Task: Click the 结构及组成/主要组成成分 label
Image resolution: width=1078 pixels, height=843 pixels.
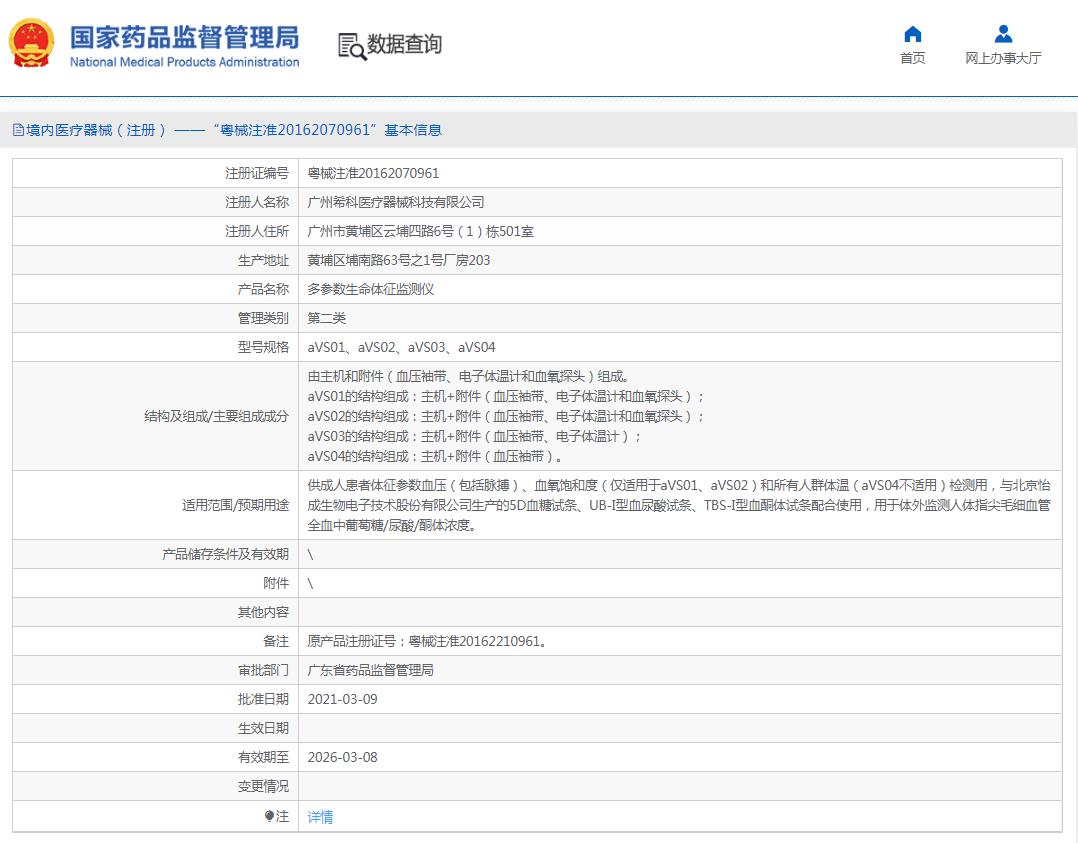Action: coord(217,416)
